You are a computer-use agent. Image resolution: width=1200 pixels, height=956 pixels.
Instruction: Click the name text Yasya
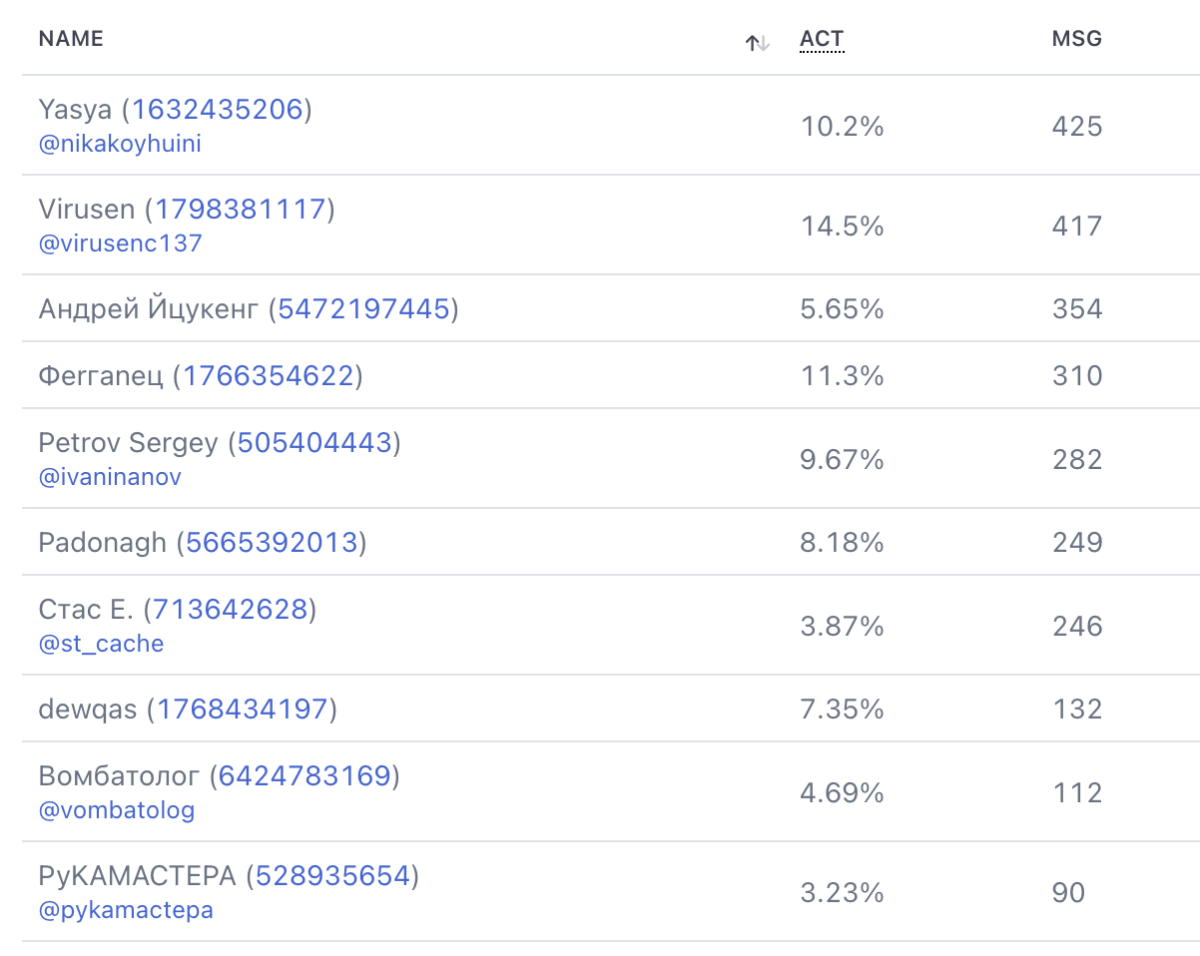click(75, 110)
